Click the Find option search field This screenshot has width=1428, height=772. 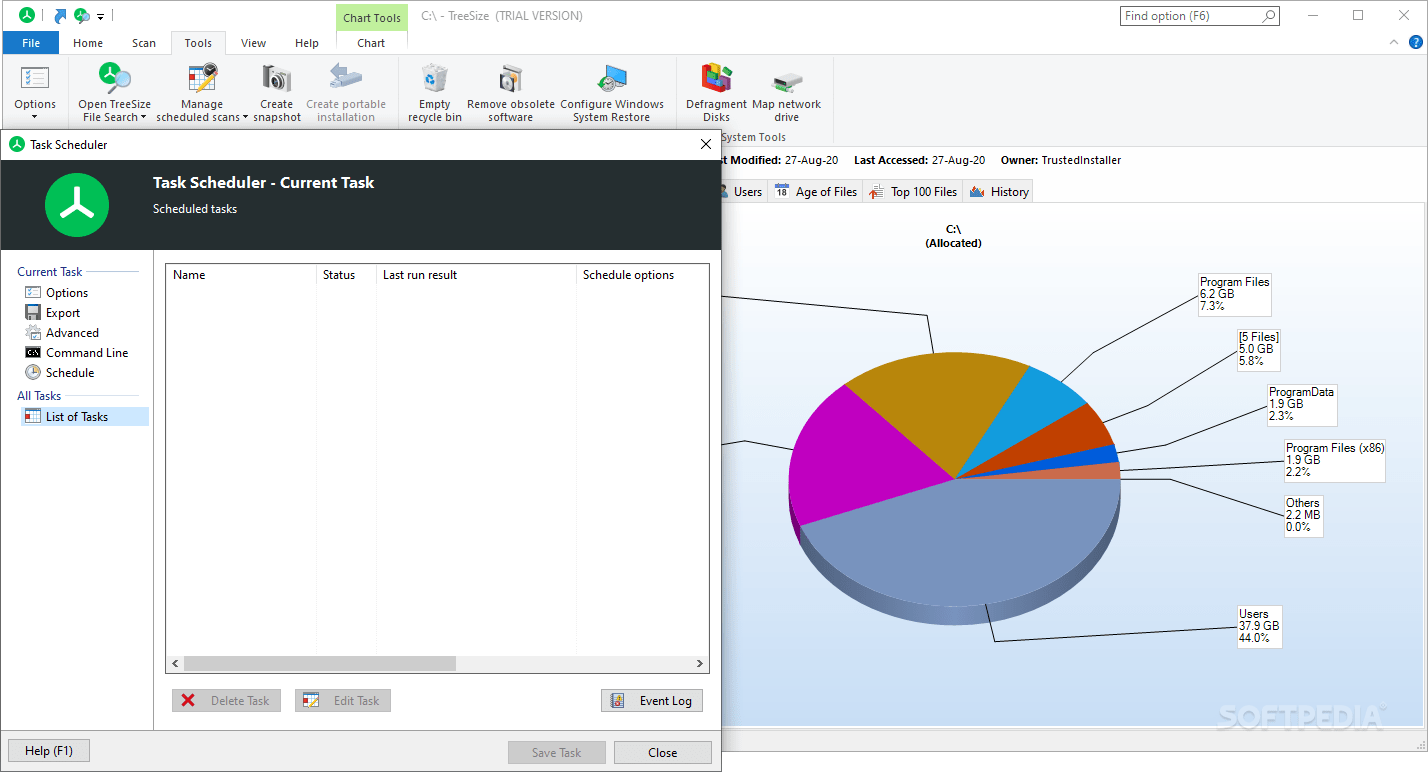1193,16
